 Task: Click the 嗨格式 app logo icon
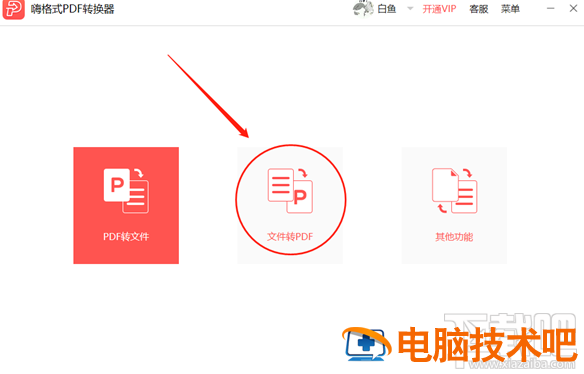(x=13, y=9)
